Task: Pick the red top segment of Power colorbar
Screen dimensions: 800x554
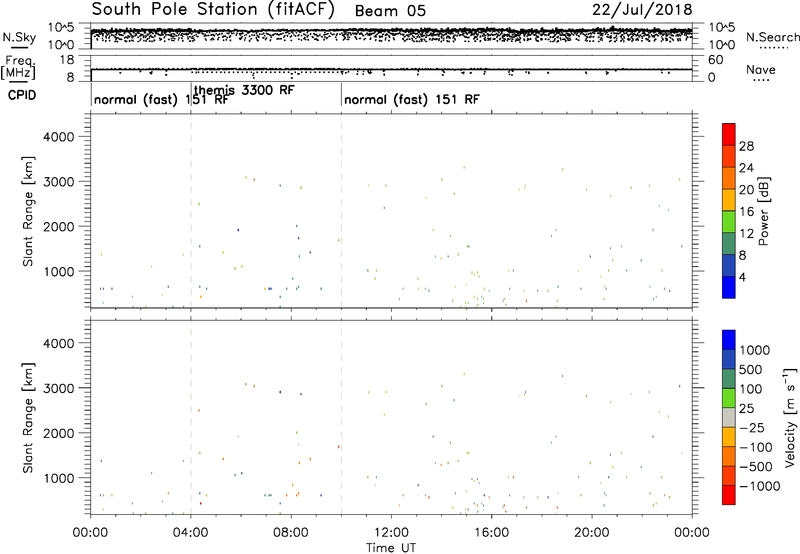Action: tap(729, 134)
